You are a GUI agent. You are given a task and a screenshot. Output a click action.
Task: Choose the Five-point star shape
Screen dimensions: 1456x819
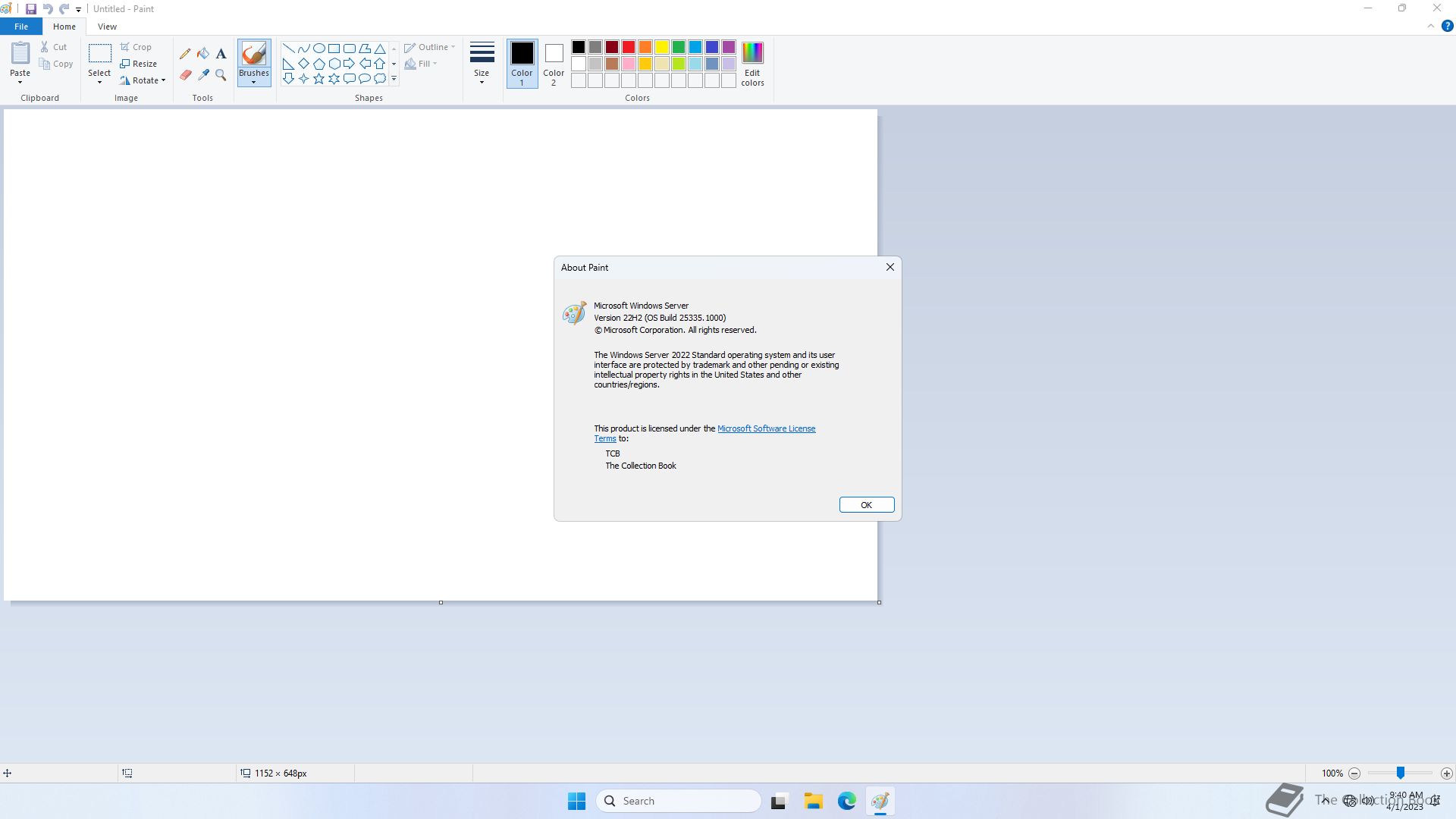click(318, 79)
